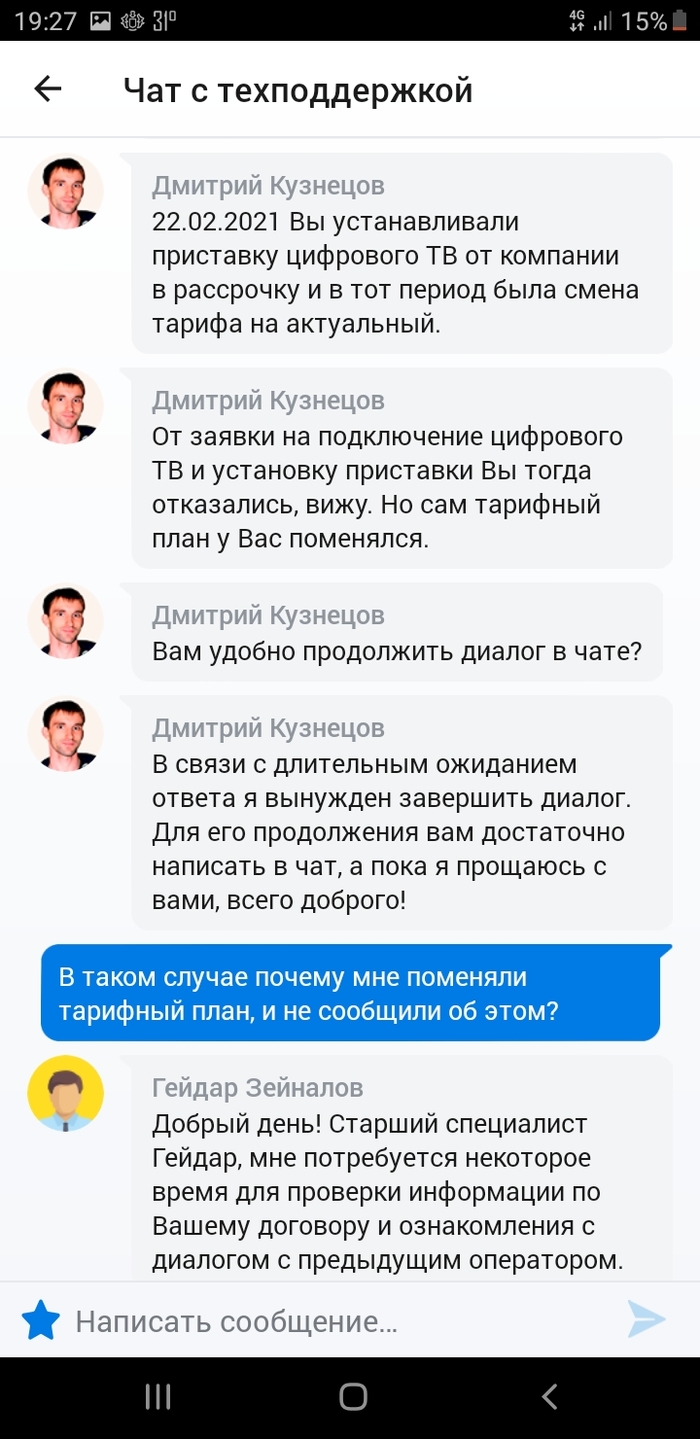Tap the status bar clock showing 19:27
Screen dimensions: 700x1439
pos(45,20)
